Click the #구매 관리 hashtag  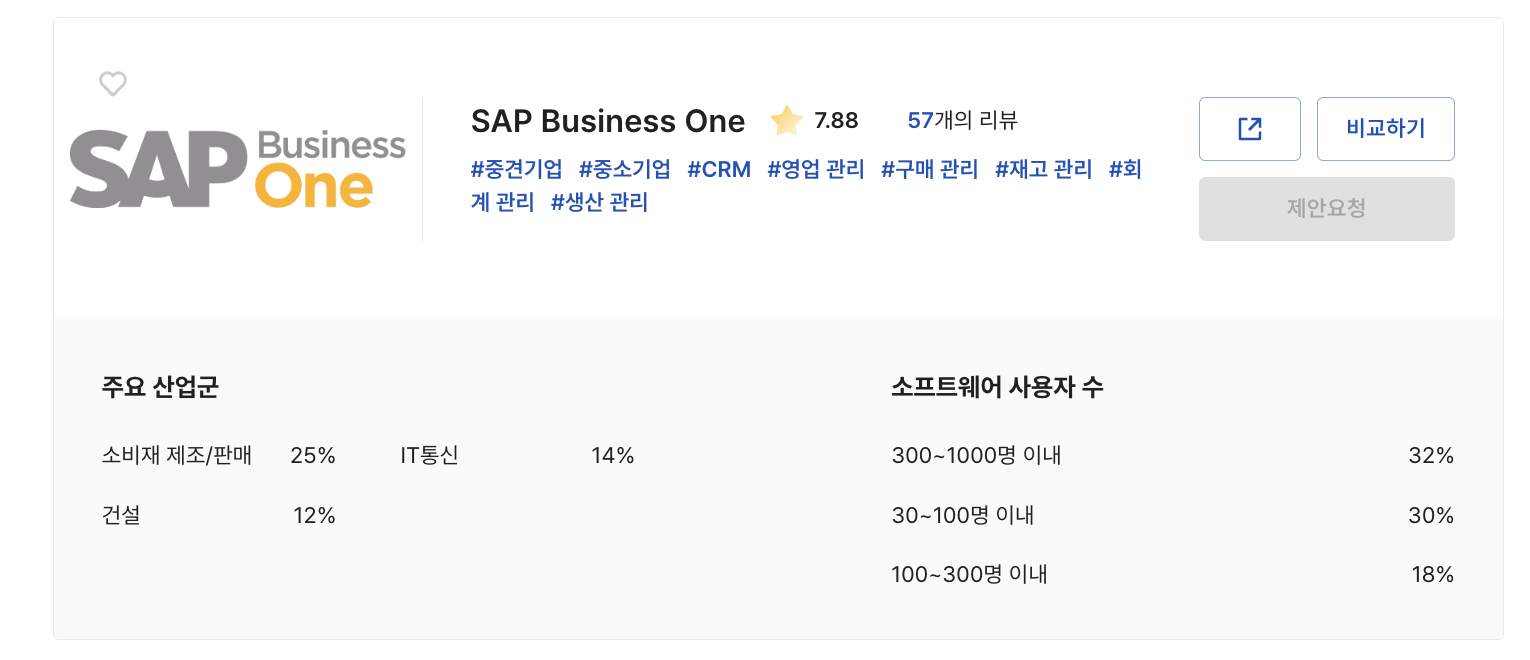click(929, 169)
